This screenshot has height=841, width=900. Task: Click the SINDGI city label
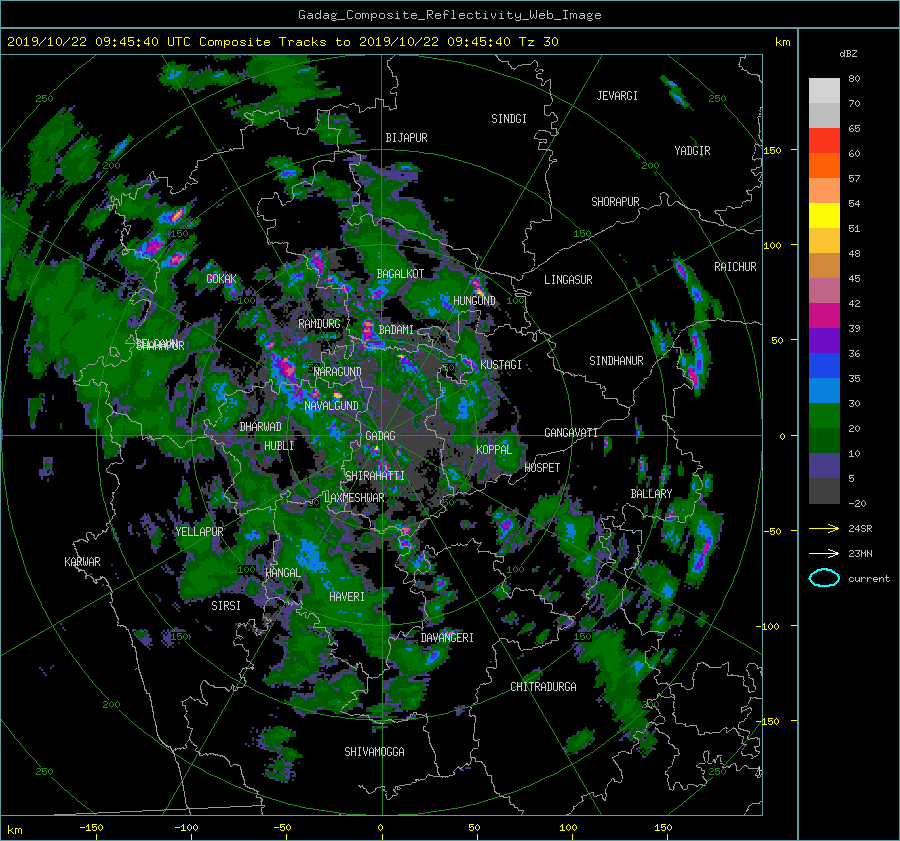[509, 119]
